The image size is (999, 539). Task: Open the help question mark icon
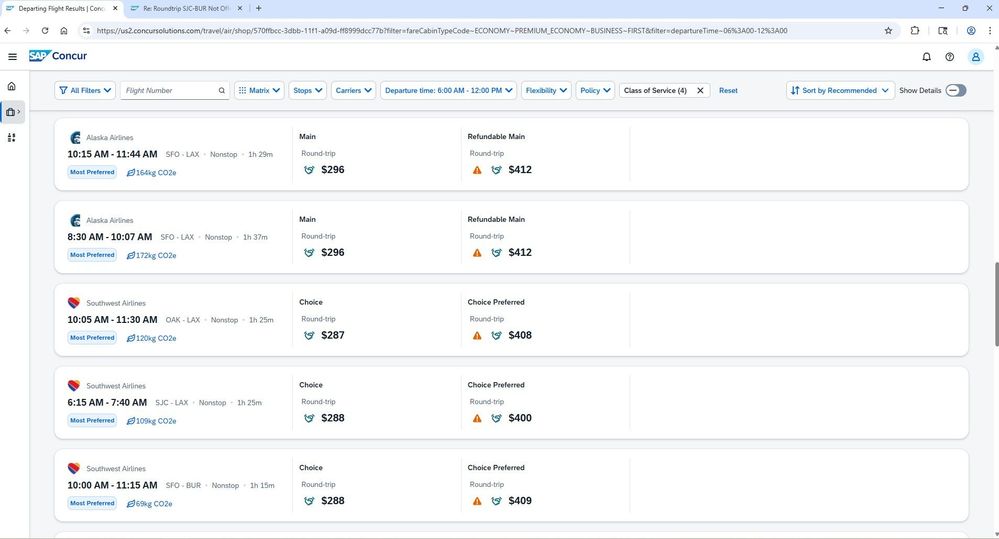coord(949,57)
